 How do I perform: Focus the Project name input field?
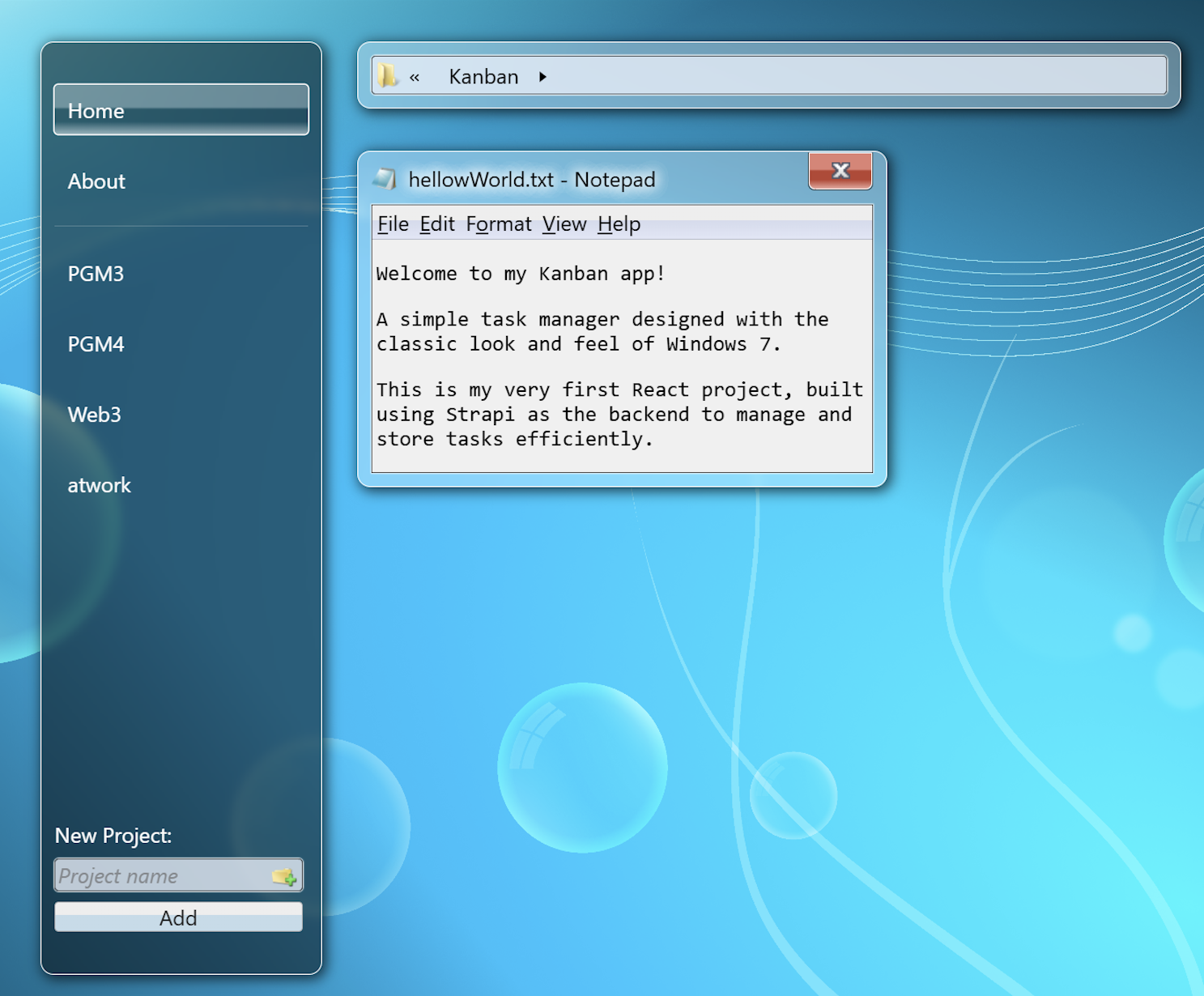click(162, 876)
